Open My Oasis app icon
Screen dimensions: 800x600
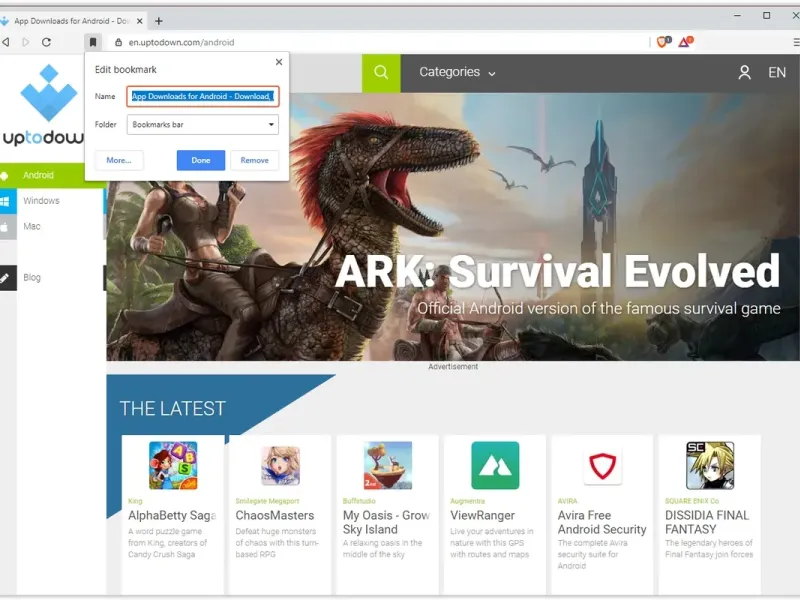pyautogui.click(x=388, y=465)
